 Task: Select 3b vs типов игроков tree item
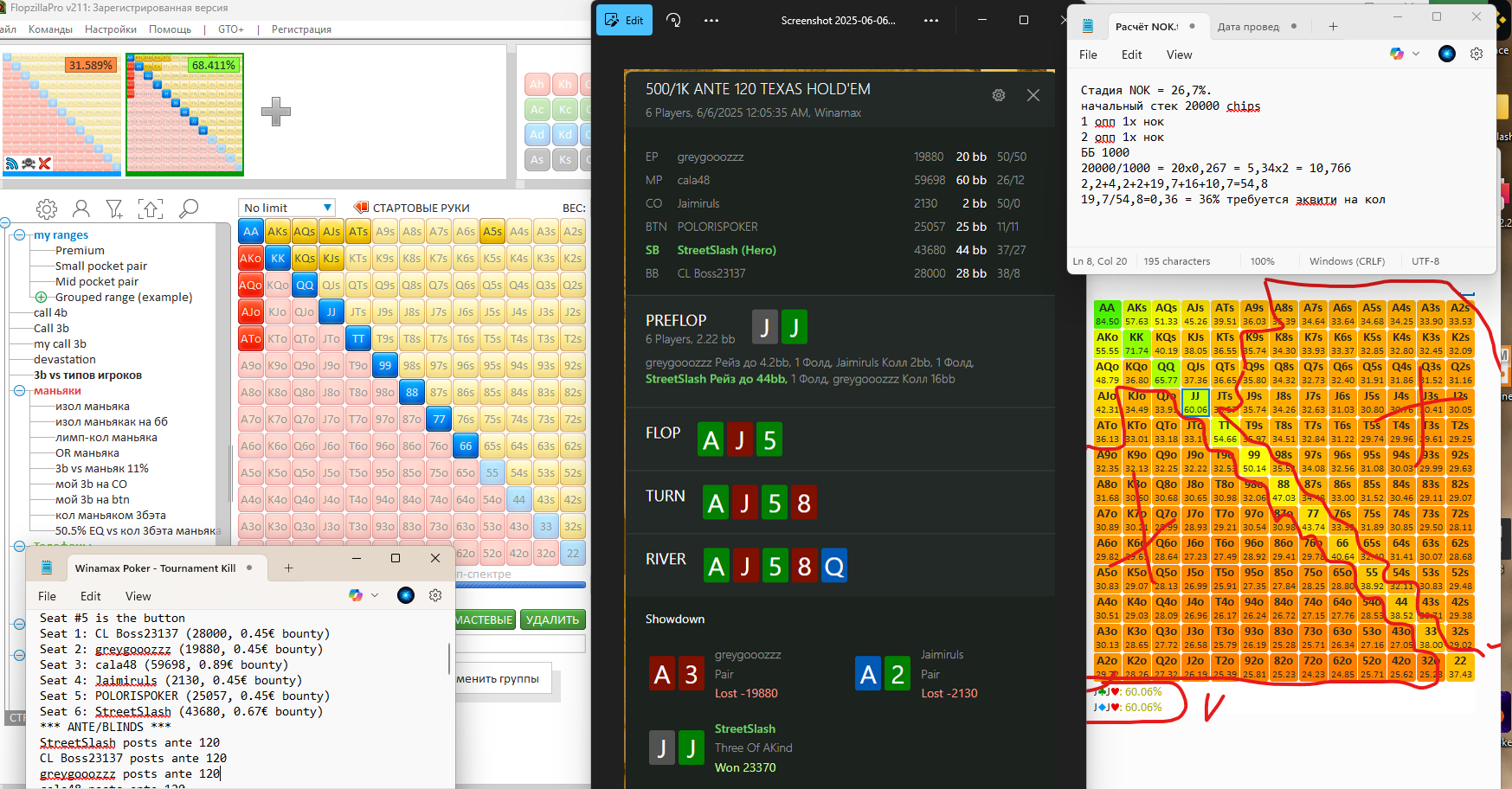coord(87,375)
